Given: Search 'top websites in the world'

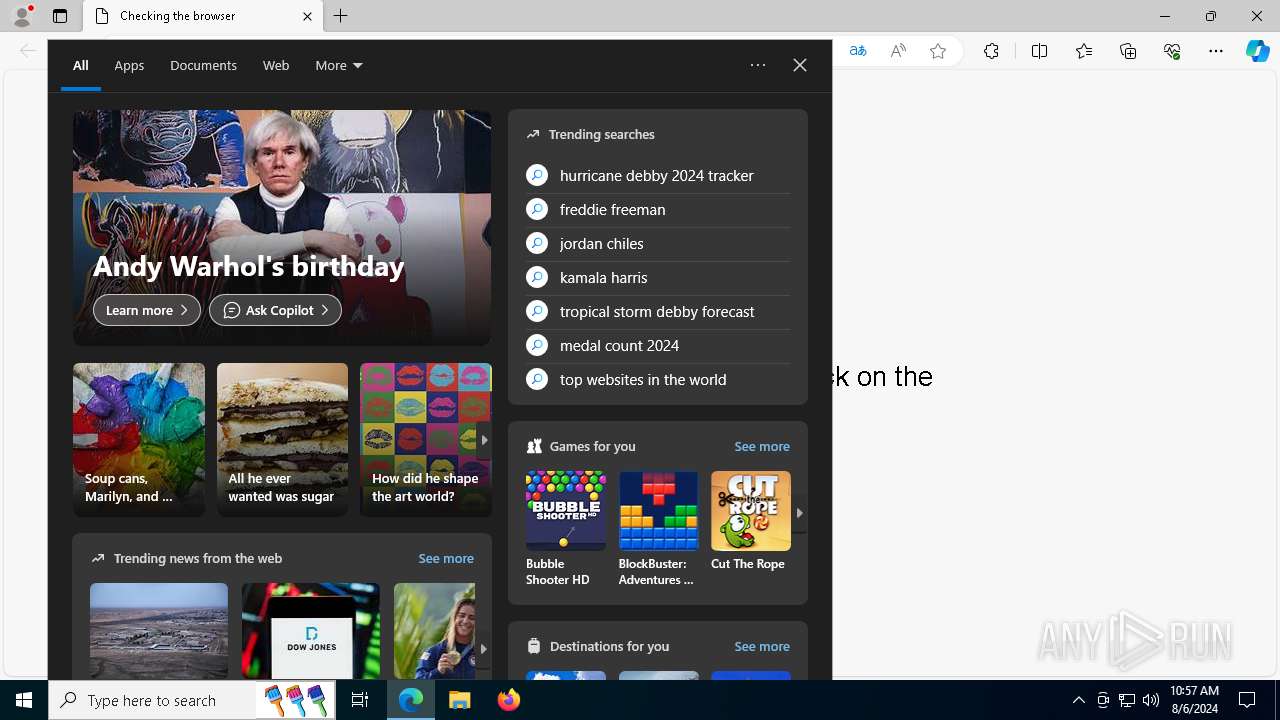Looking at the screenshot, I should pyautogui.click(x=658, y=379).
